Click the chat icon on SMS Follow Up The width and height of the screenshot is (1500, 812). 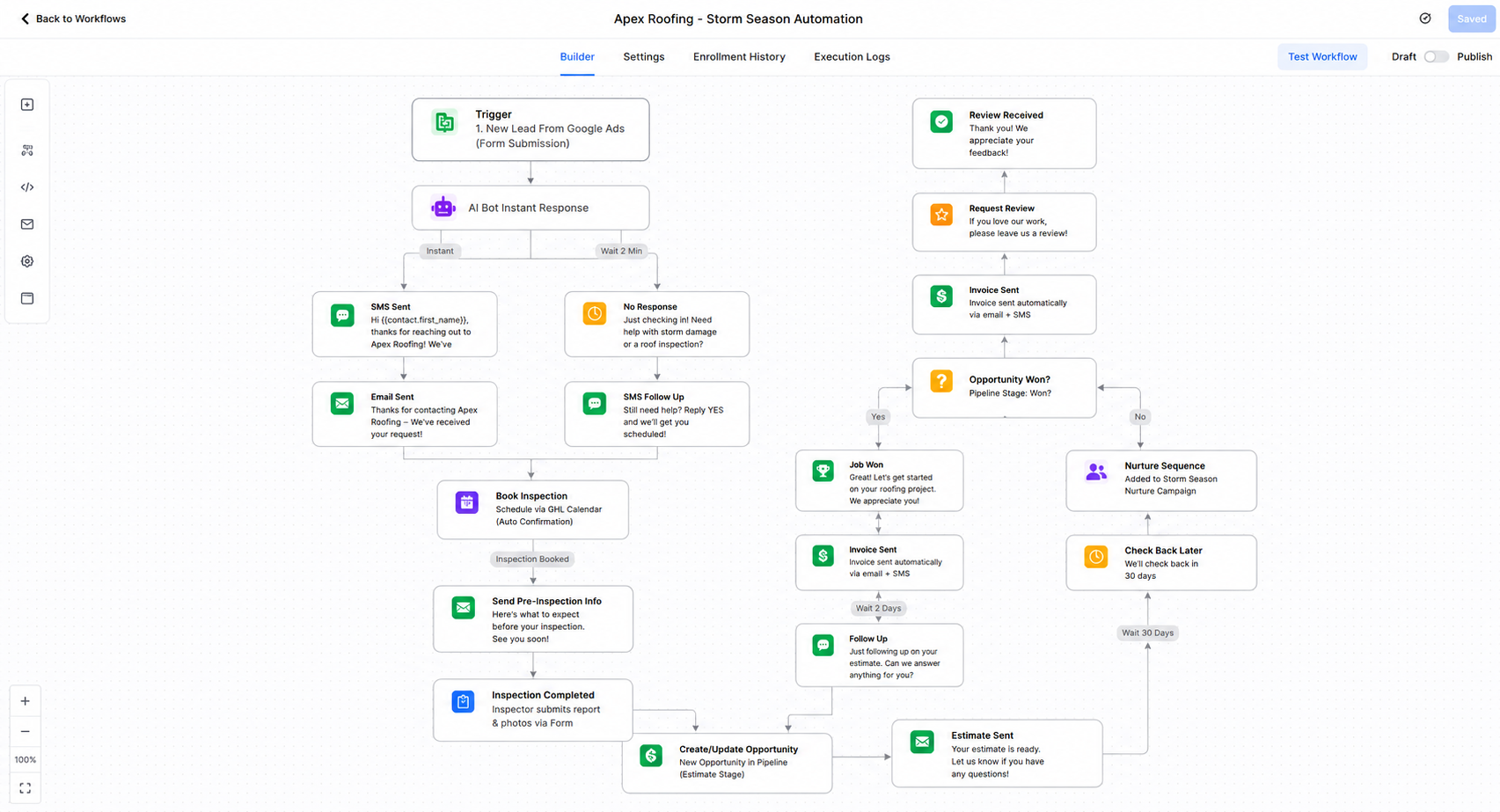[595, 404]
